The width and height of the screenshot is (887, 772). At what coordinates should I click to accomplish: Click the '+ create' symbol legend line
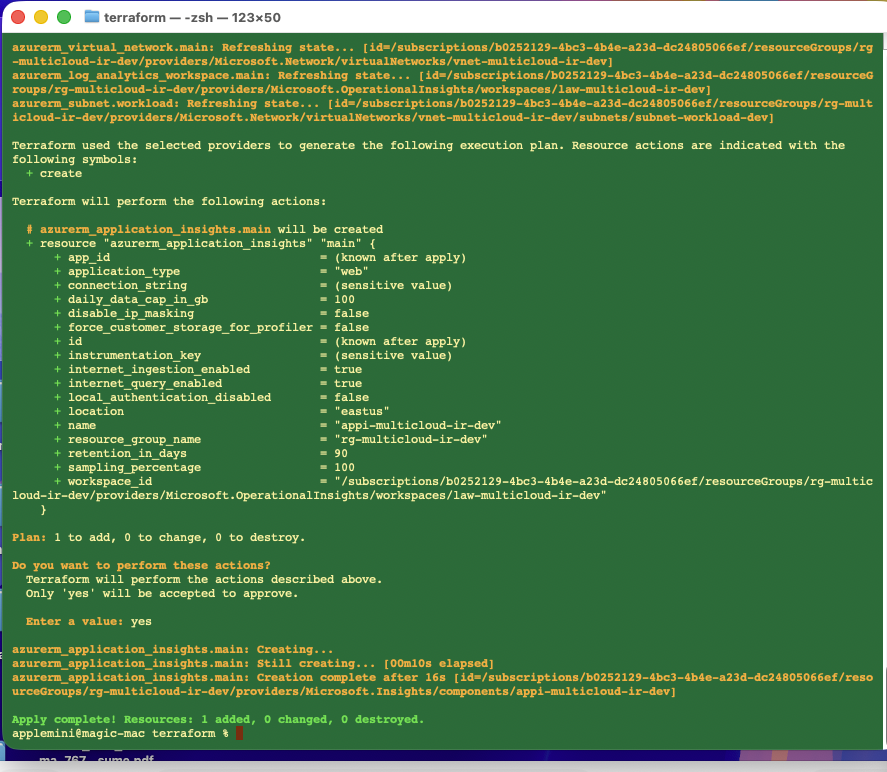(x=54, y=174)
